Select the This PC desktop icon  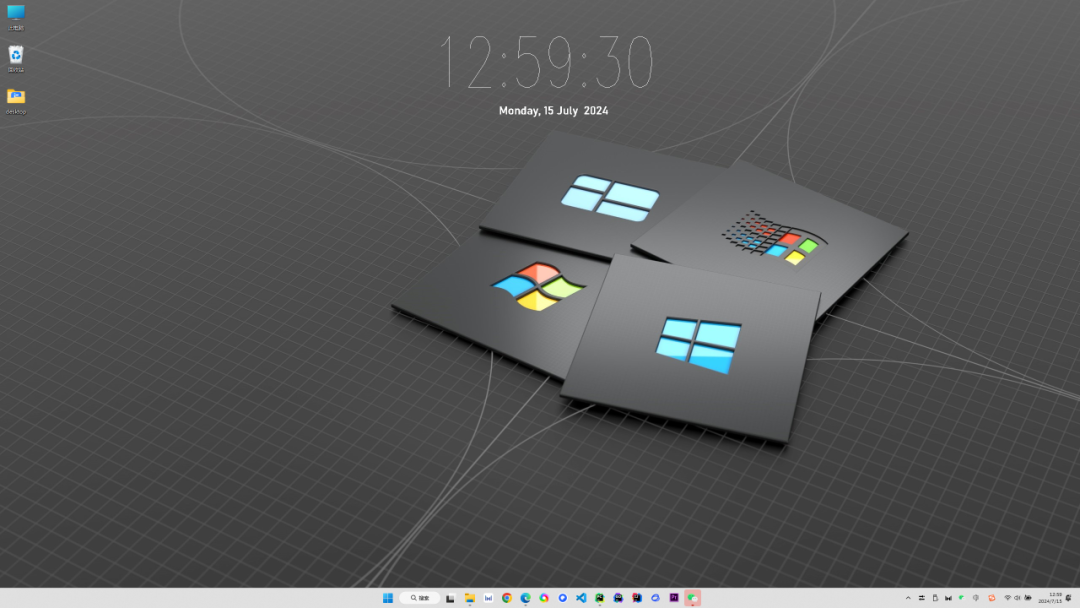pyautogui.click(x=16, y=18)
